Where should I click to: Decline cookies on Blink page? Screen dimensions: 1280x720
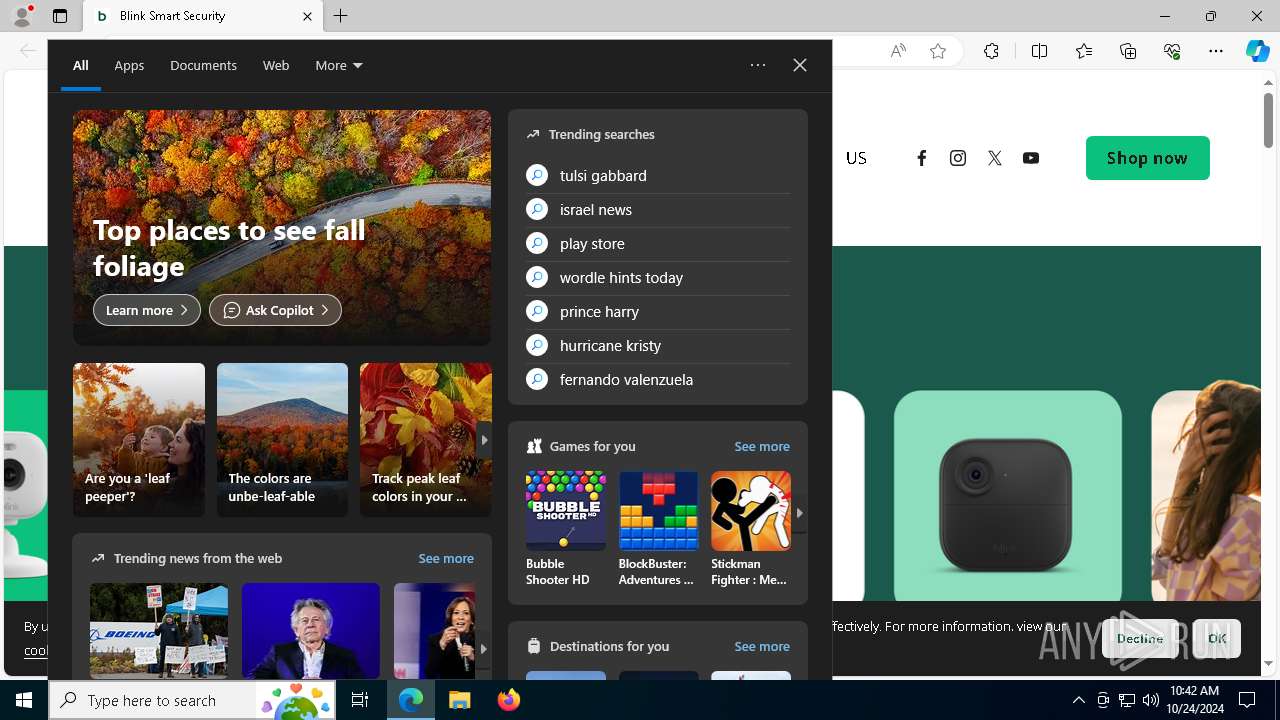[x=1140, y=638]
